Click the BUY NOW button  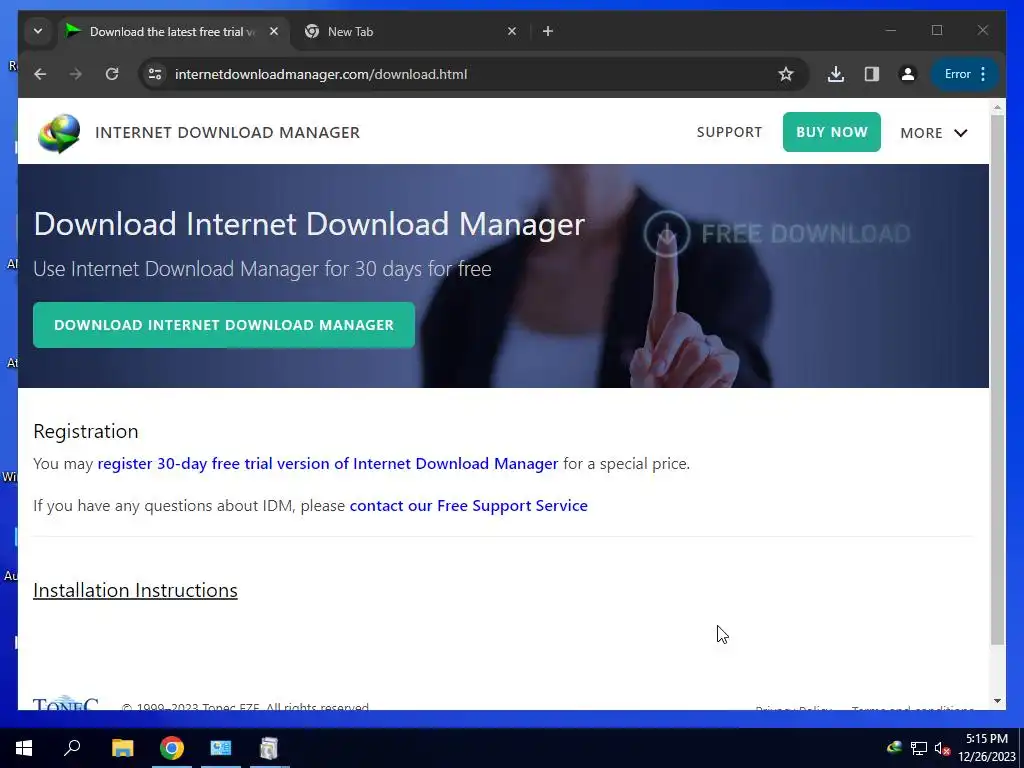pos(831,132)
